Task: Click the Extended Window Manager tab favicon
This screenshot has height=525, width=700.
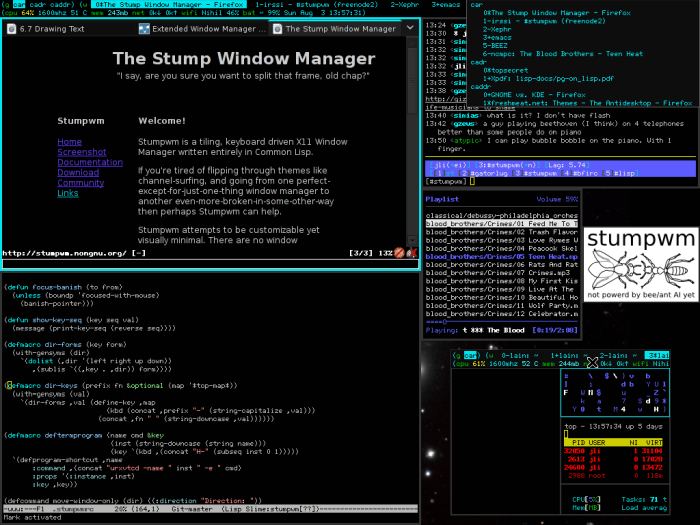Action: coord(143,30)
